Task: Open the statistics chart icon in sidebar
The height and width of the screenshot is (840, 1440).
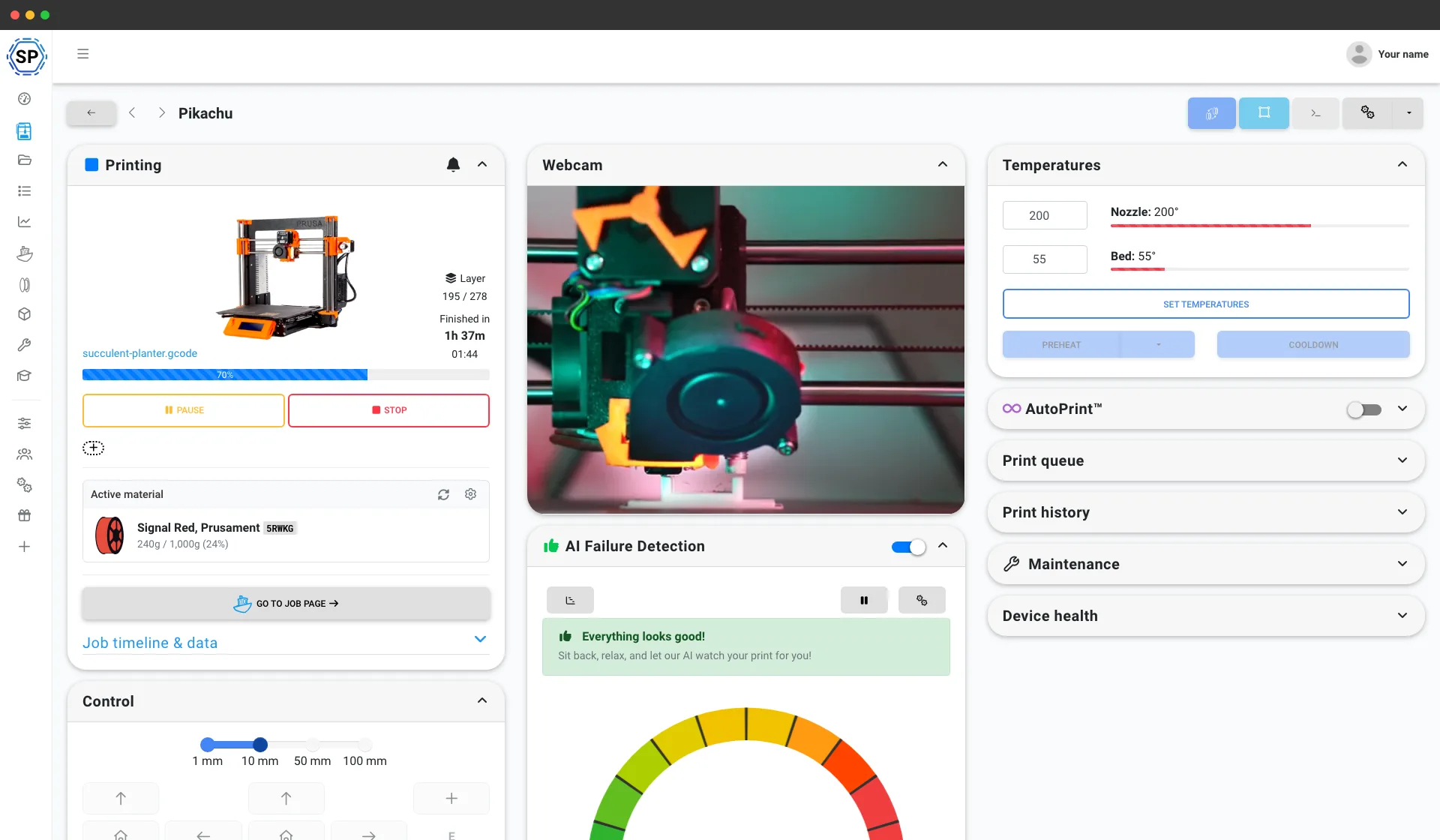Action: [x=24, y=222]
